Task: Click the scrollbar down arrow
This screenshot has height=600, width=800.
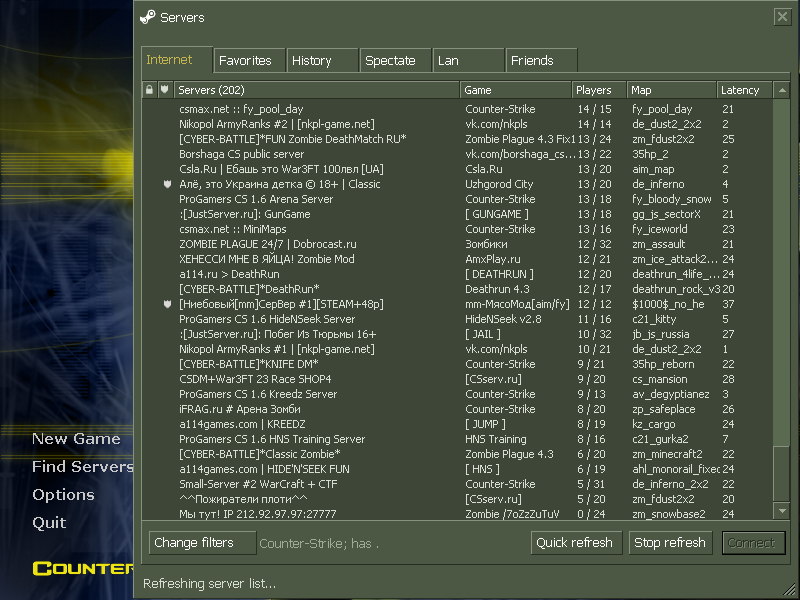Action: 782,510
